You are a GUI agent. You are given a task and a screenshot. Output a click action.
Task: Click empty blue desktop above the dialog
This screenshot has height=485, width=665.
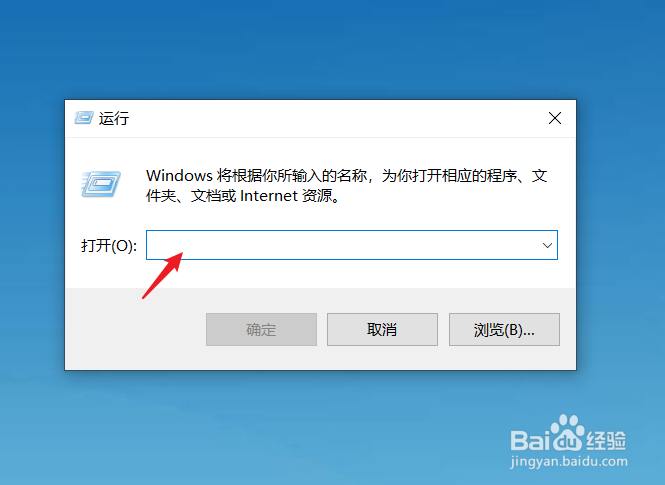[322, 47]
